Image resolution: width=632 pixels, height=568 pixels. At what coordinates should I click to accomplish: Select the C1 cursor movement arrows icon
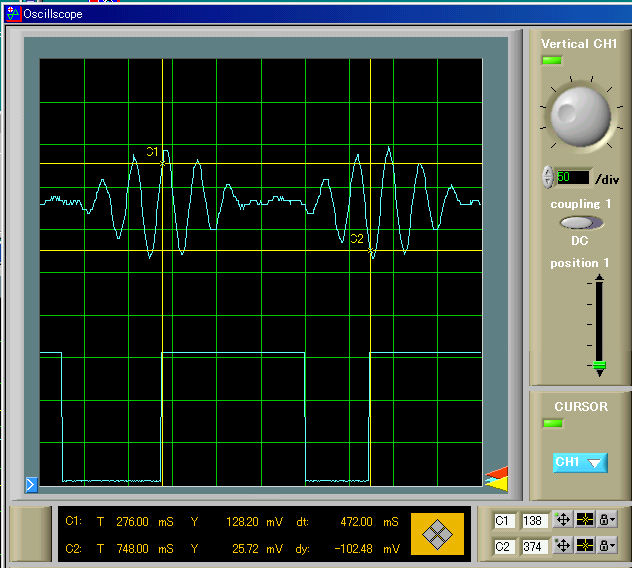pyautogui.click(x=563, y=520)
